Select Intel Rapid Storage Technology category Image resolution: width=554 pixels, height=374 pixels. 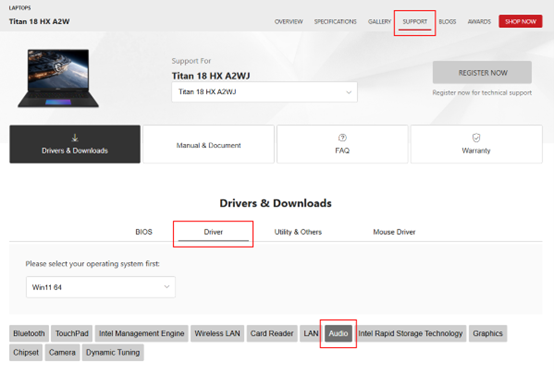410,333
